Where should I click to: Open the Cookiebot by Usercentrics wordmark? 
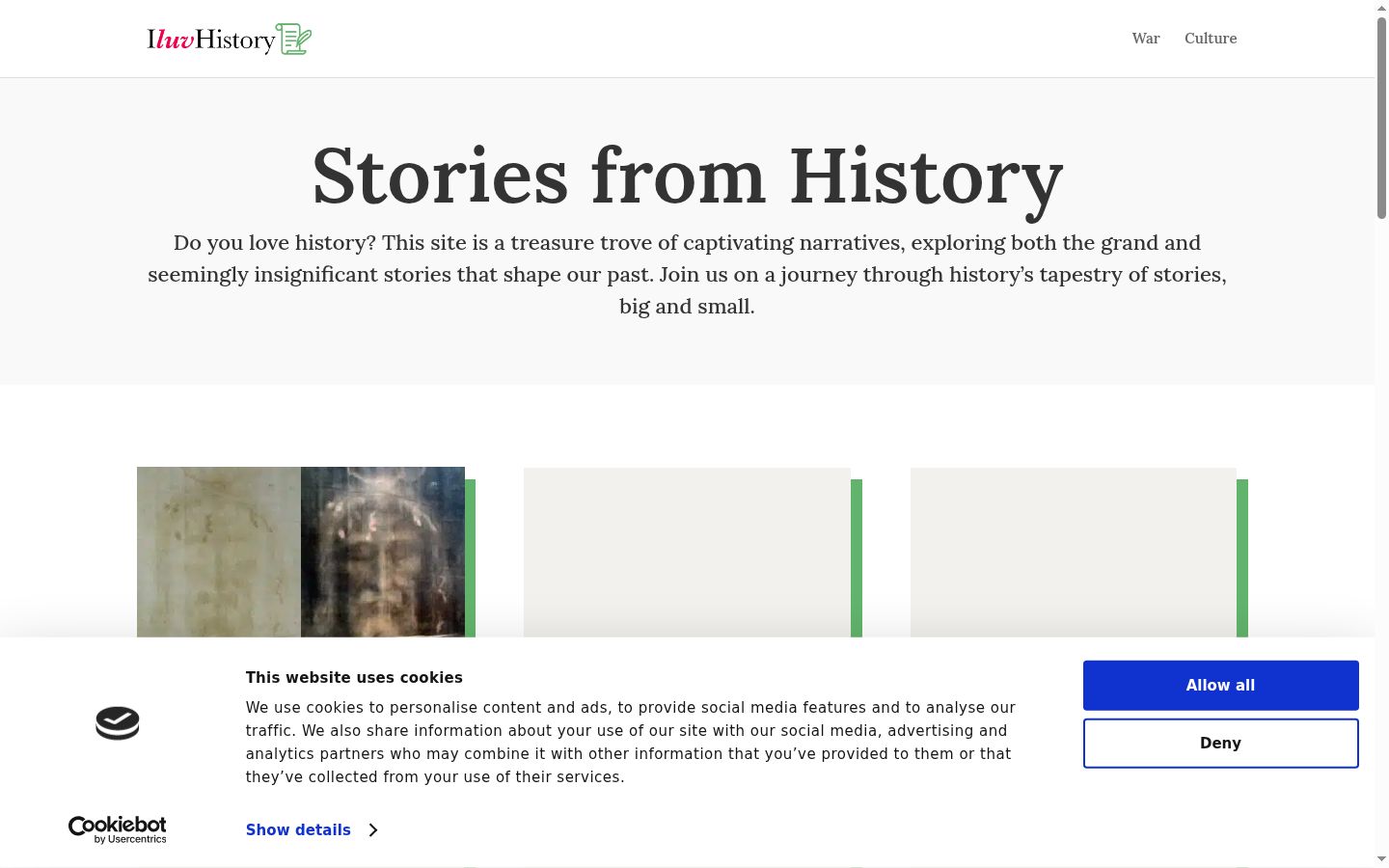click(x=118, y=829)
